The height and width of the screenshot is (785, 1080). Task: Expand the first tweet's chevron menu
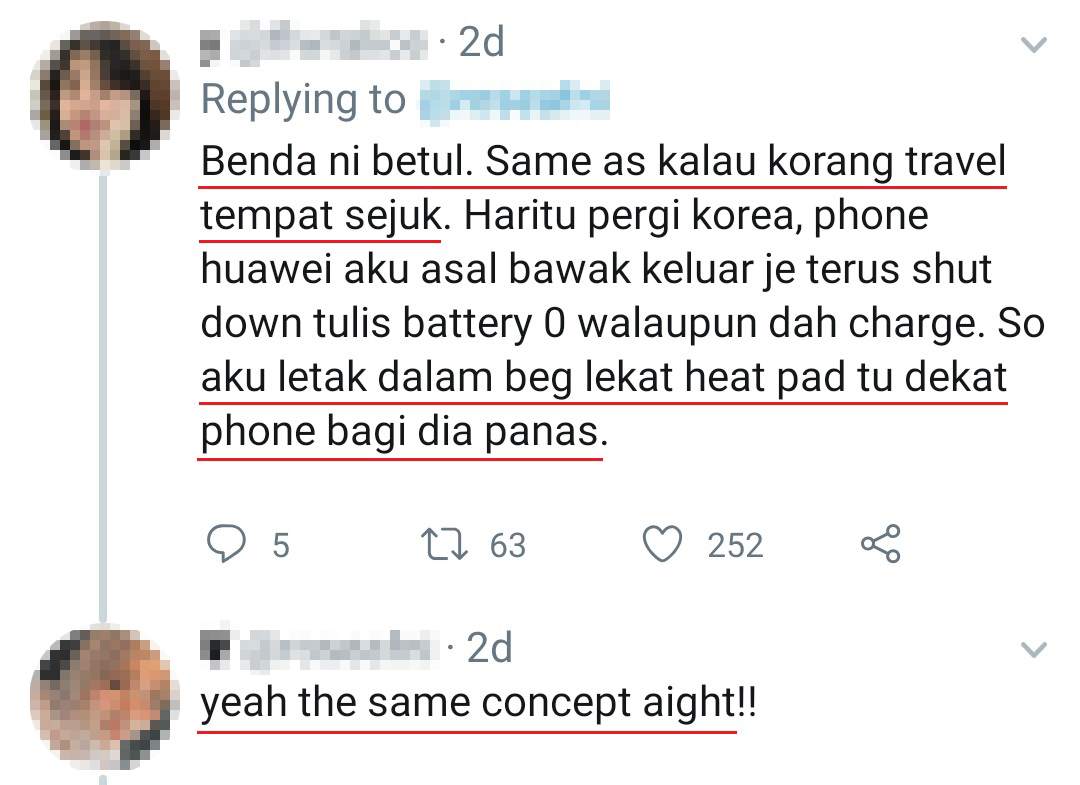[1032, 44]
